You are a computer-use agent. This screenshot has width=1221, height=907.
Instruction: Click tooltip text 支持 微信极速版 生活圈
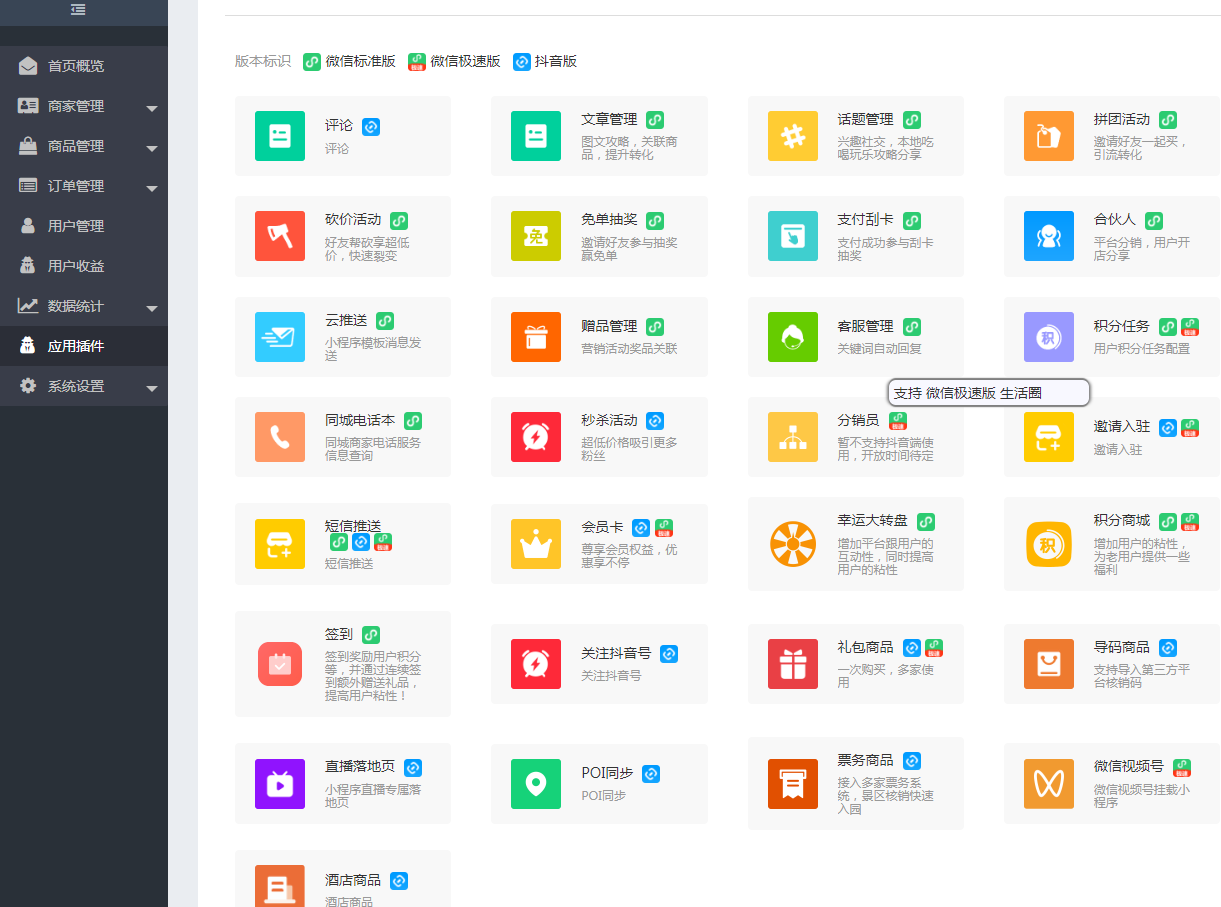(x=967, y=393)
